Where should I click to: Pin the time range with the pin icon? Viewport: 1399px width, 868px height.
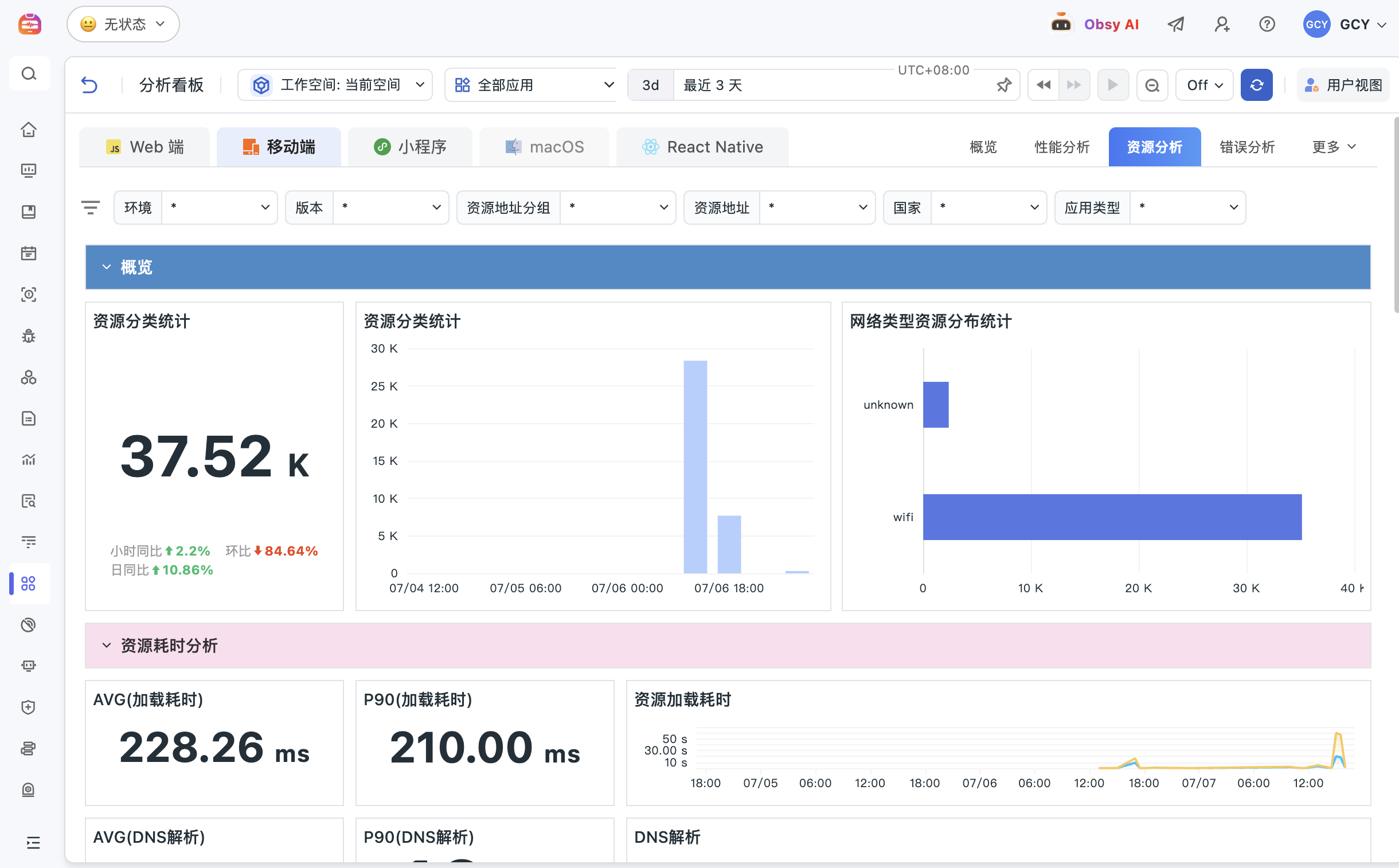click(x=1003, y=85)
